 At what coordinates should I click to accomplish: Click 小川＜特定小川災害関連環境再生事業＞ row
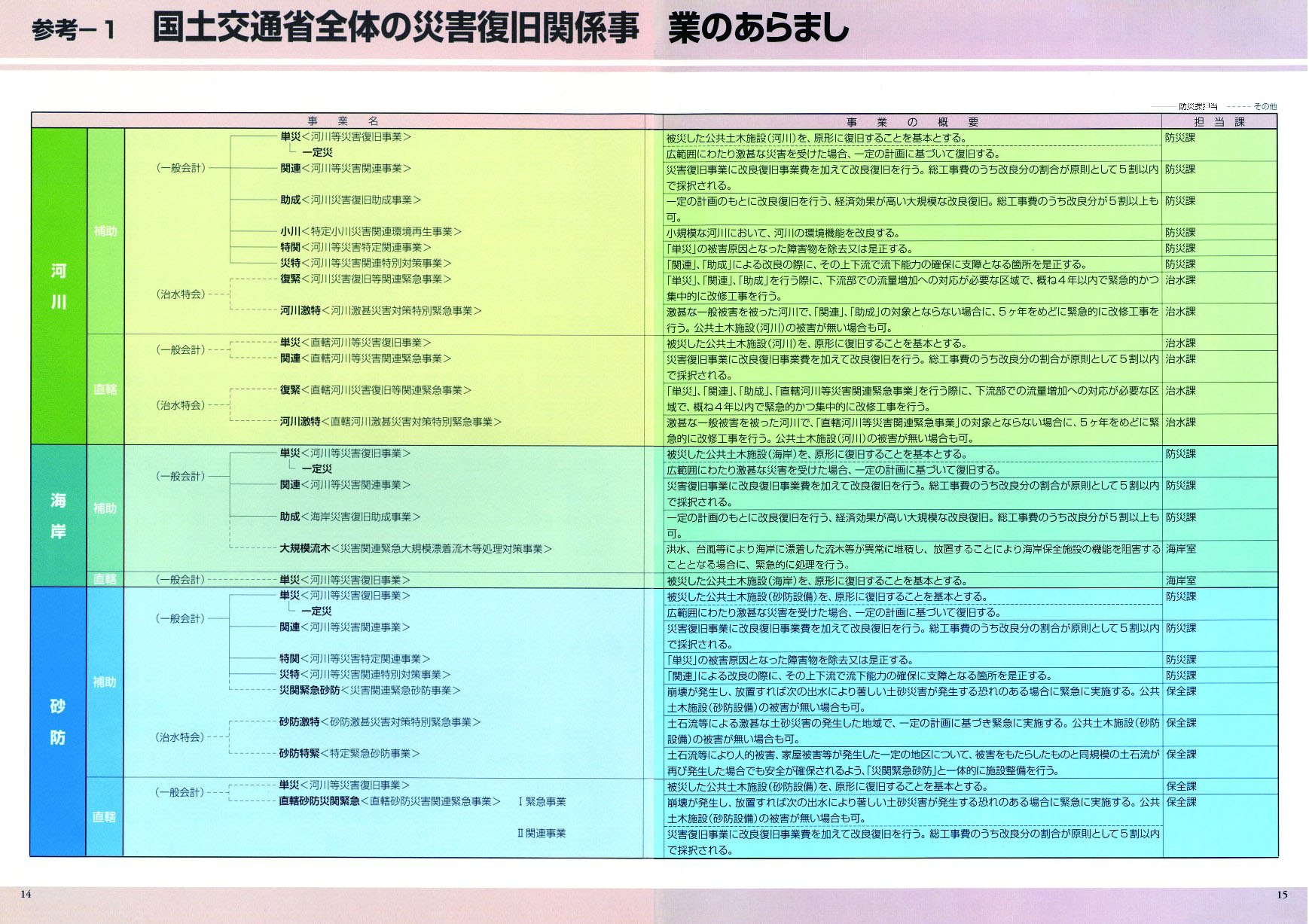(371, 232)
